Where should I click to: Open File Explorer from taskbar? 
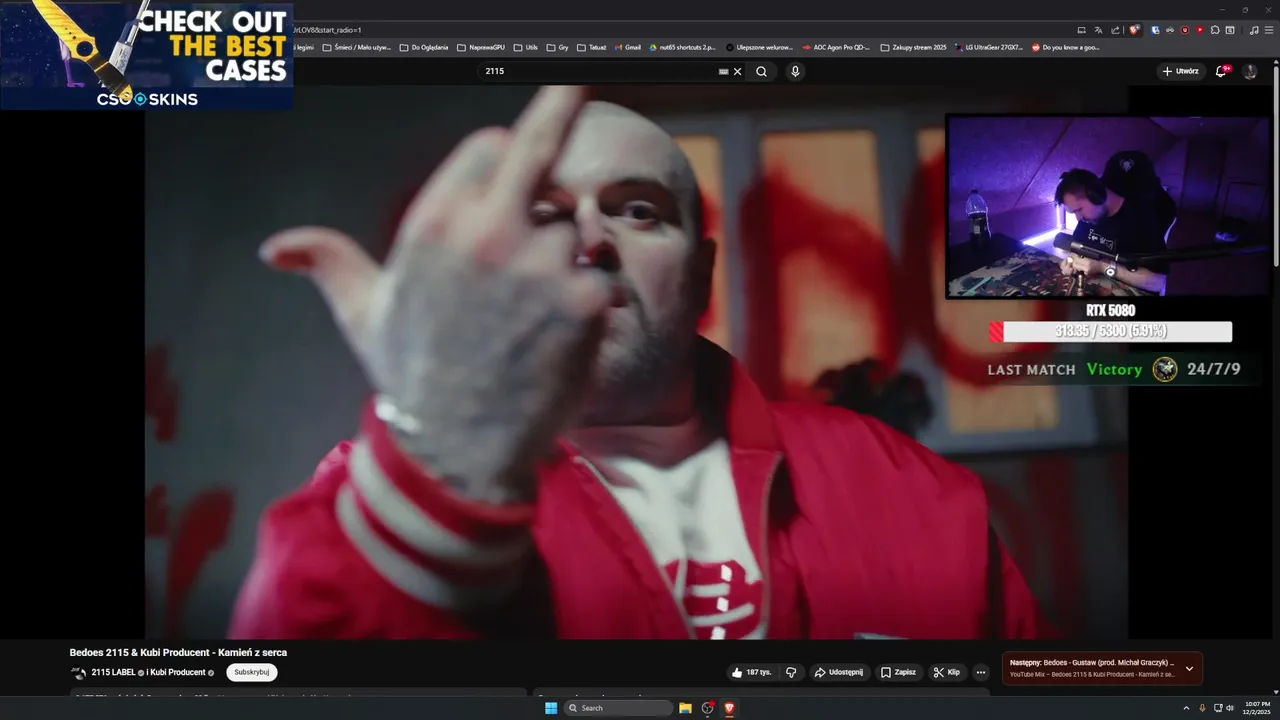click(x=685, y=708)
